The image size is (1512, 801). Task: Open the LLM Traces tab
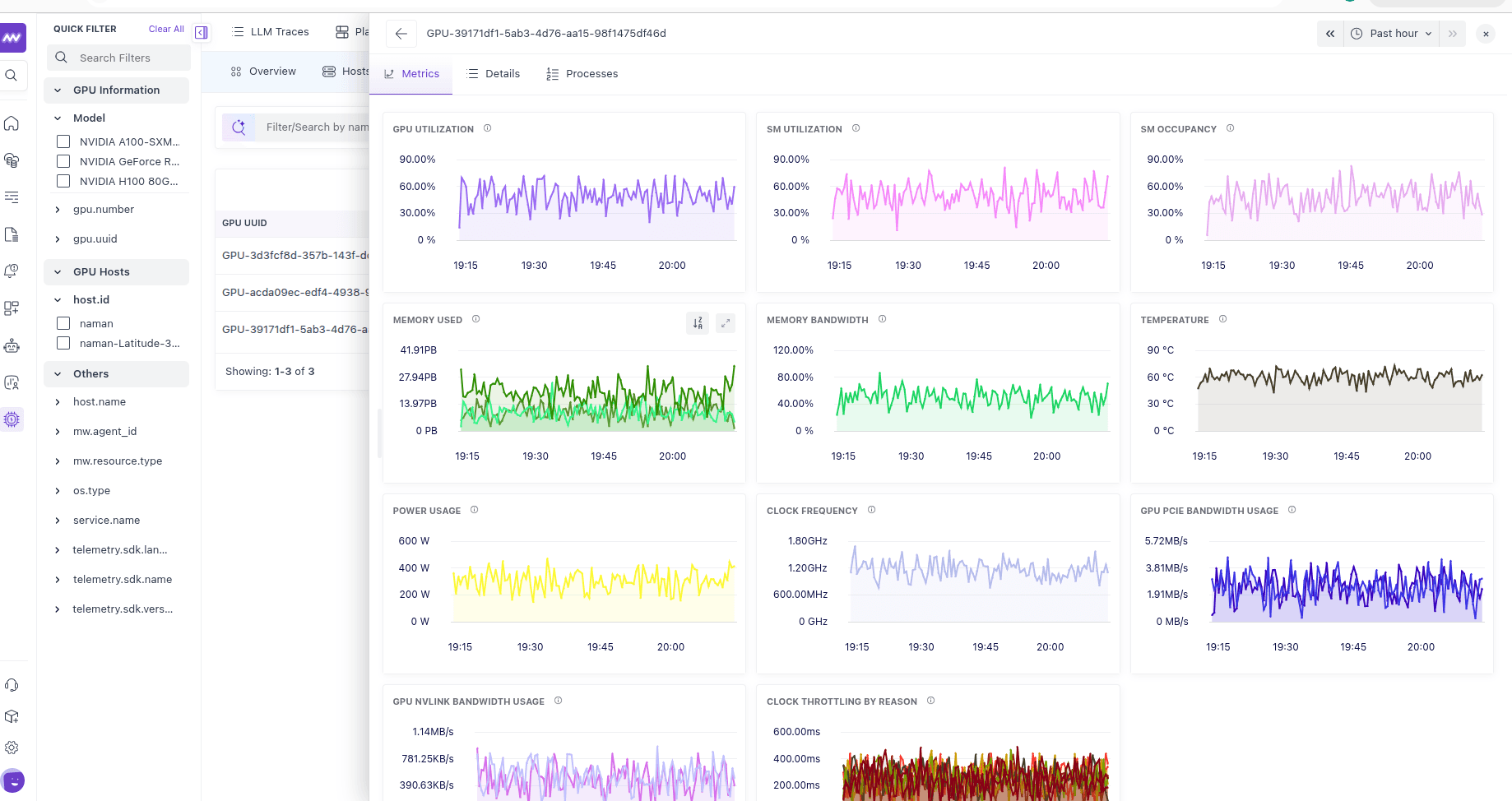[271, 32]
